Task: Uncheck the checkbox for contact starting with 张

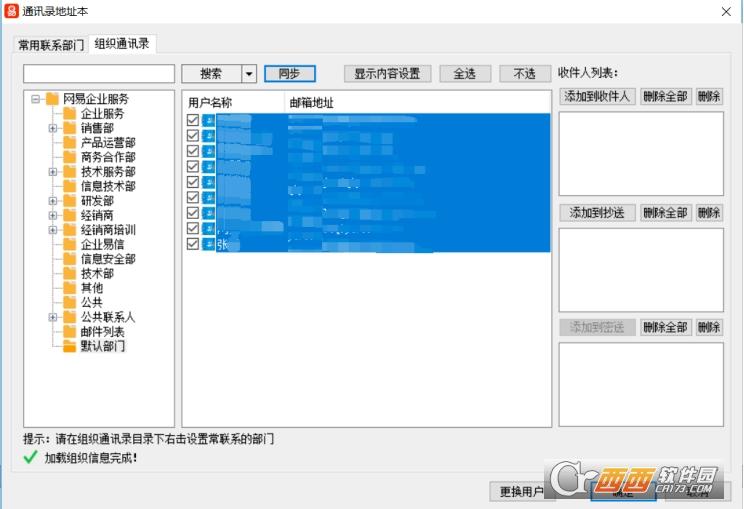Action: click(x=193, y=244)
